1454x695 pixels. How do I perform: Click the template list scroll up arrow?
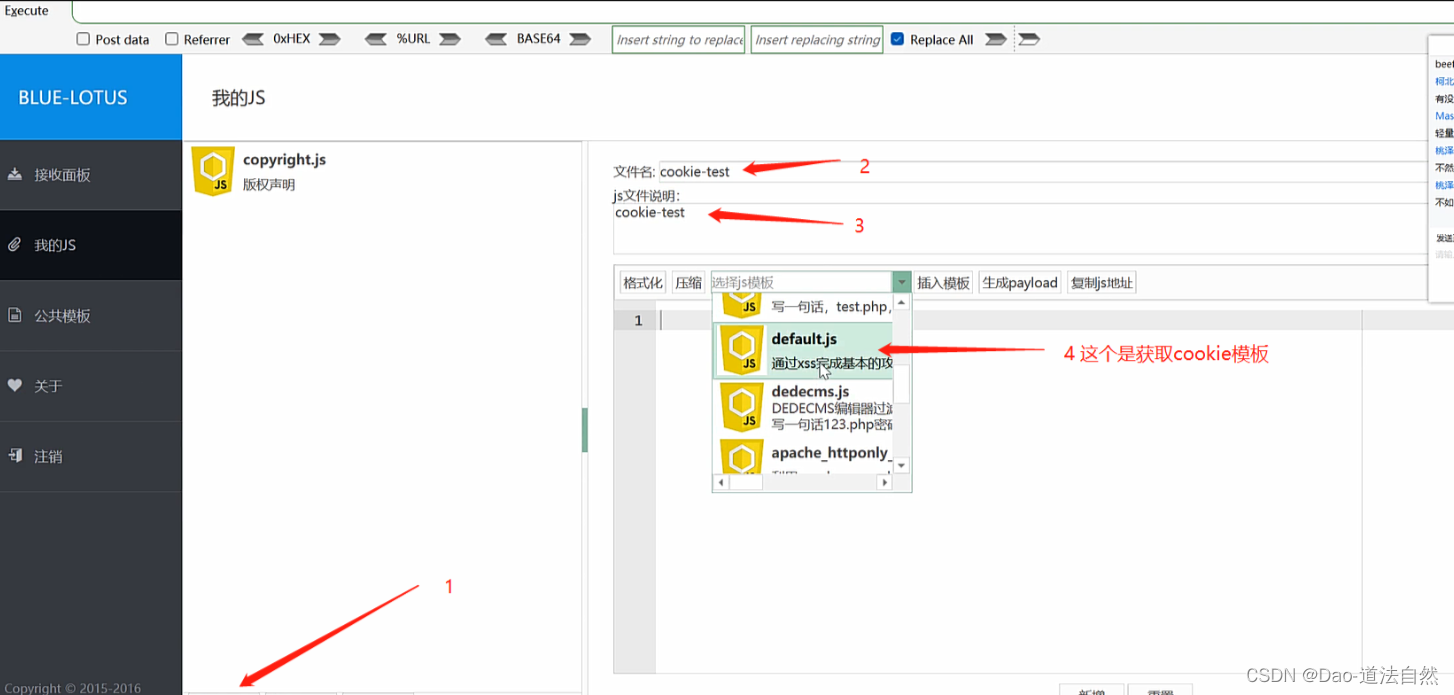901,302
